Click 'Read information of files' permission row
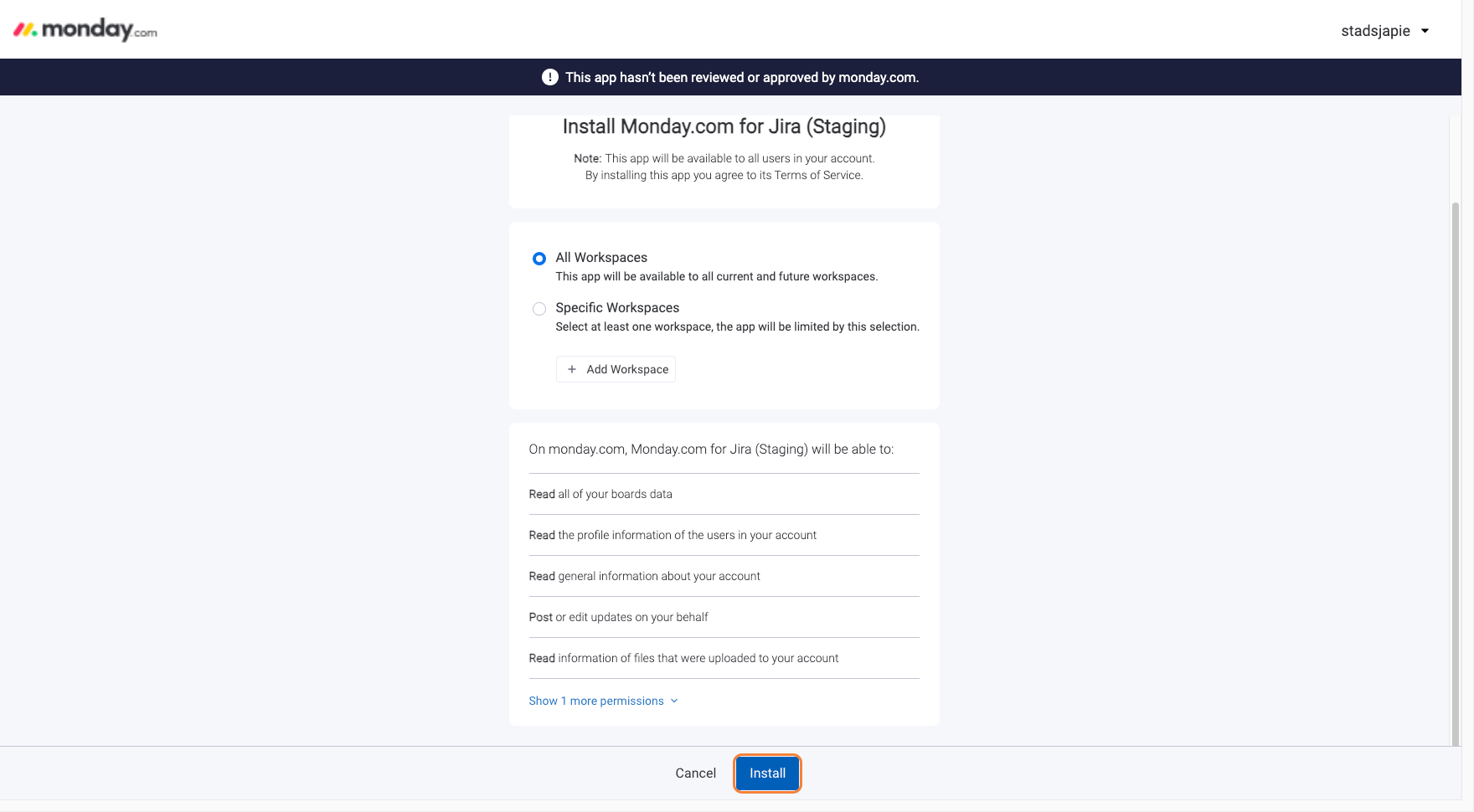The height and width of the screenshot is (812, 1474). click(x=724, y=658)
